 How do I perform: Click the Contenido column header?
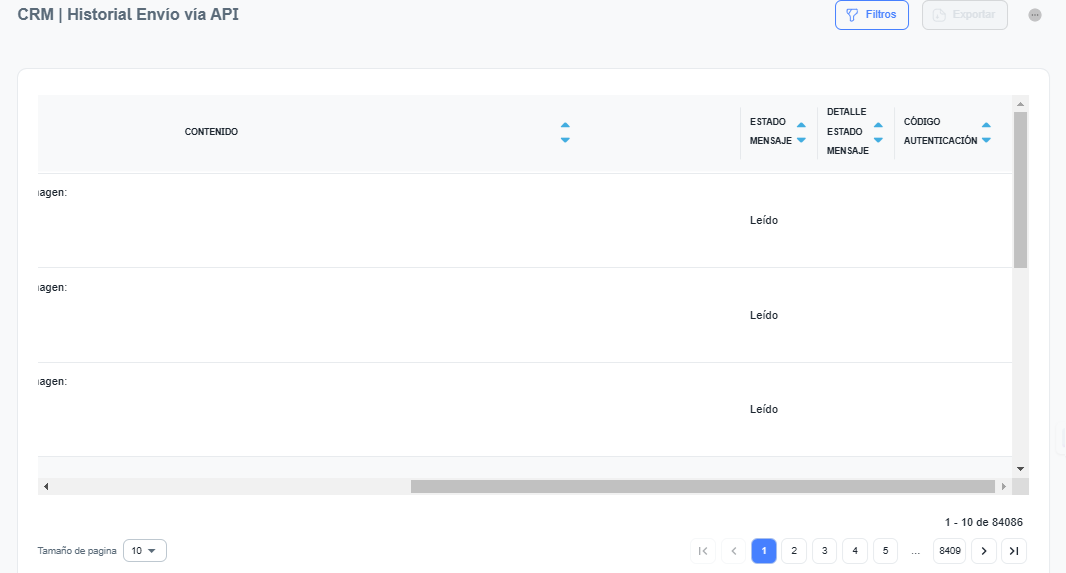211,132
